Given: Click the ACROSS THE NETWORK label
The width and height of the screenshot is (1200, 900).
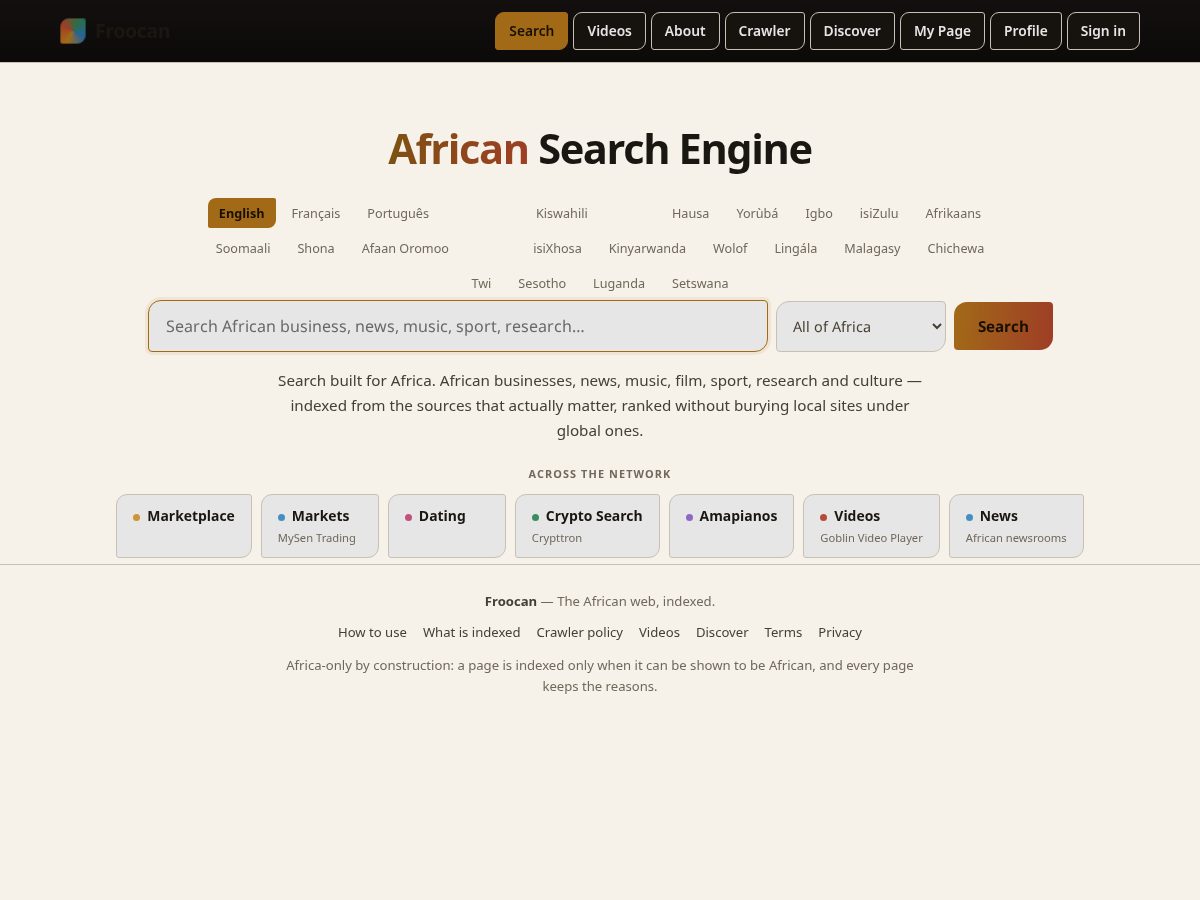Looking at the screenshot, I should click(600, 474).
